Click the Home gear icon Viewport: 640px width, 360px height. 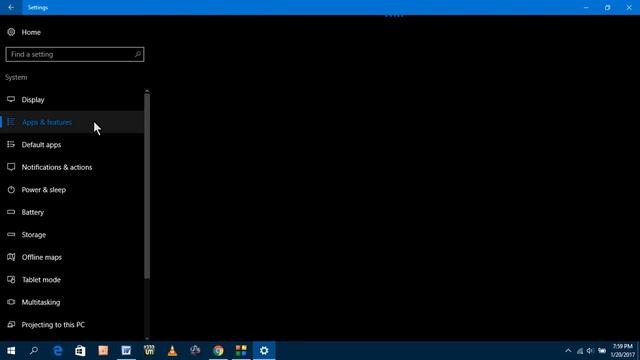(11, 32)
